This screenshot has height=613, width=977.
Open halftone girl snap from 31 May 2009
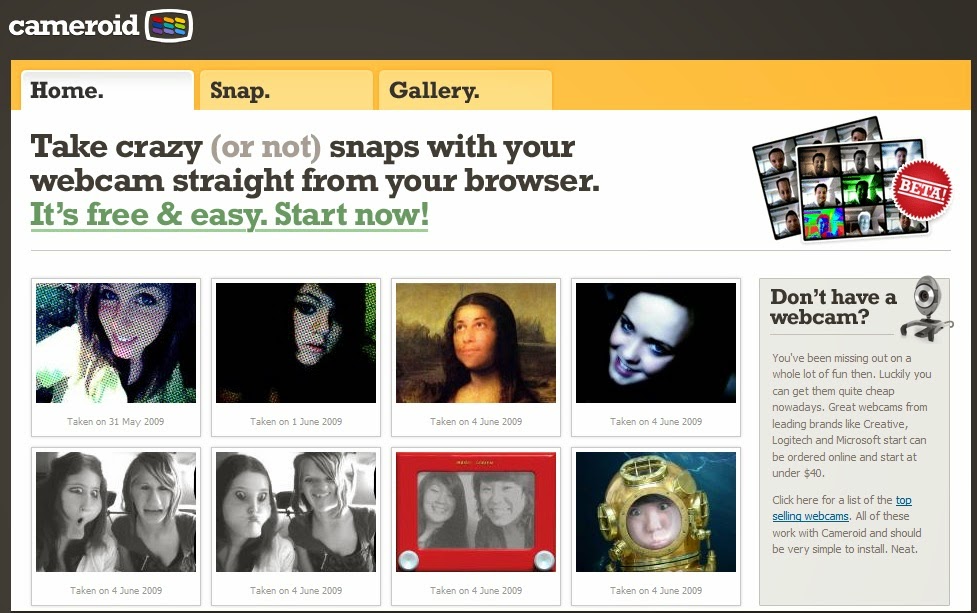click(116, 343)
